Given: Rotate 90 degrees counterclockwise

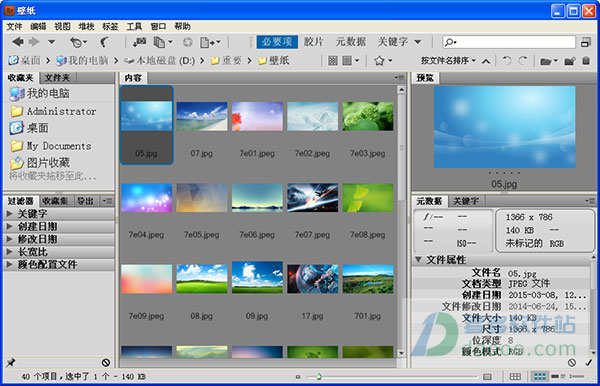Looking at the screenshot, I should pyautogui.click(x=507, y=60).
